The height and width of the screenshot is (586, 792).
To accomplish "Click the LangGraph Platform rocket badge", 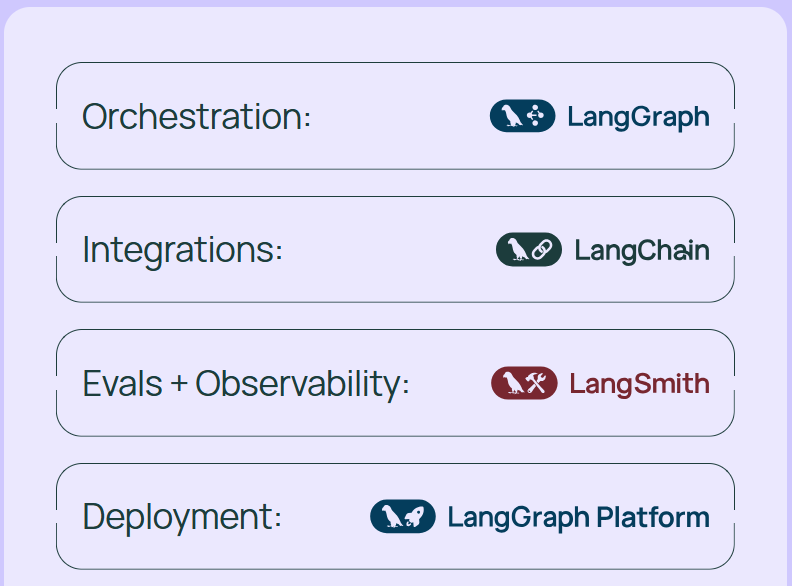I will pyautogui.click(x=403, y=516).
